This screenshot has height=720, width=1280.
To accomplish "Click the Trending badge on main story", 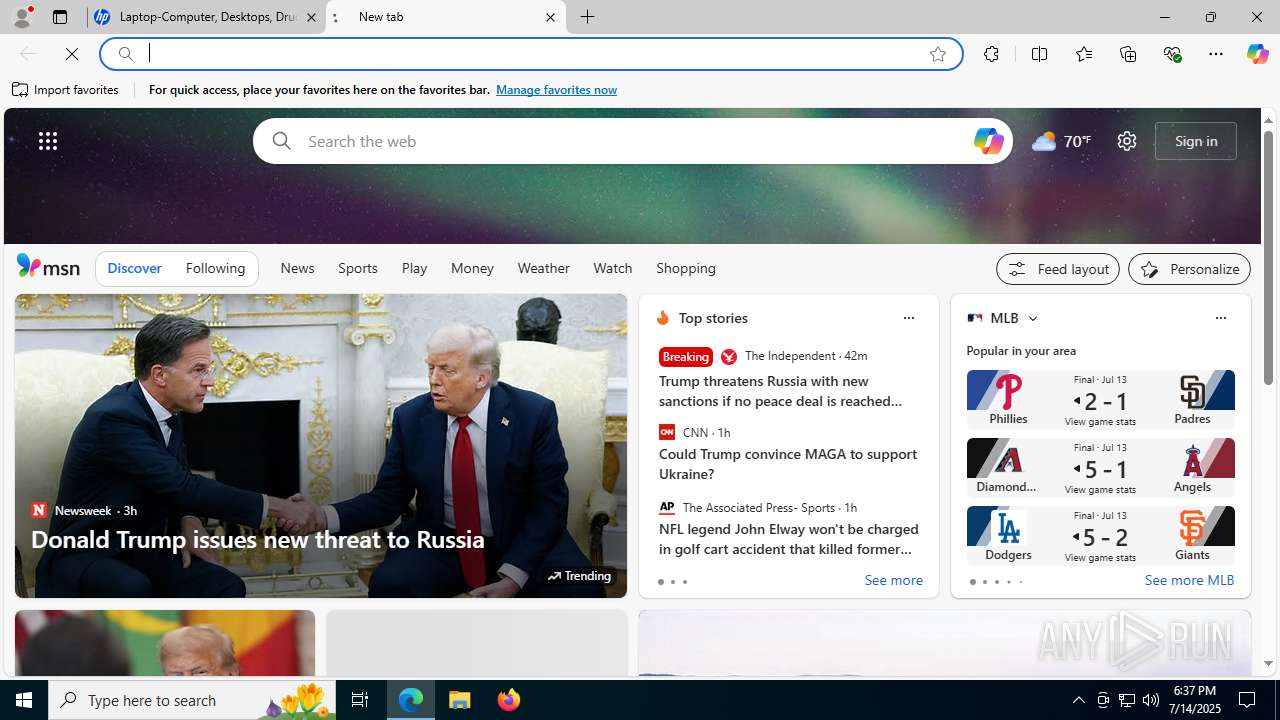I will pos(579,576).
